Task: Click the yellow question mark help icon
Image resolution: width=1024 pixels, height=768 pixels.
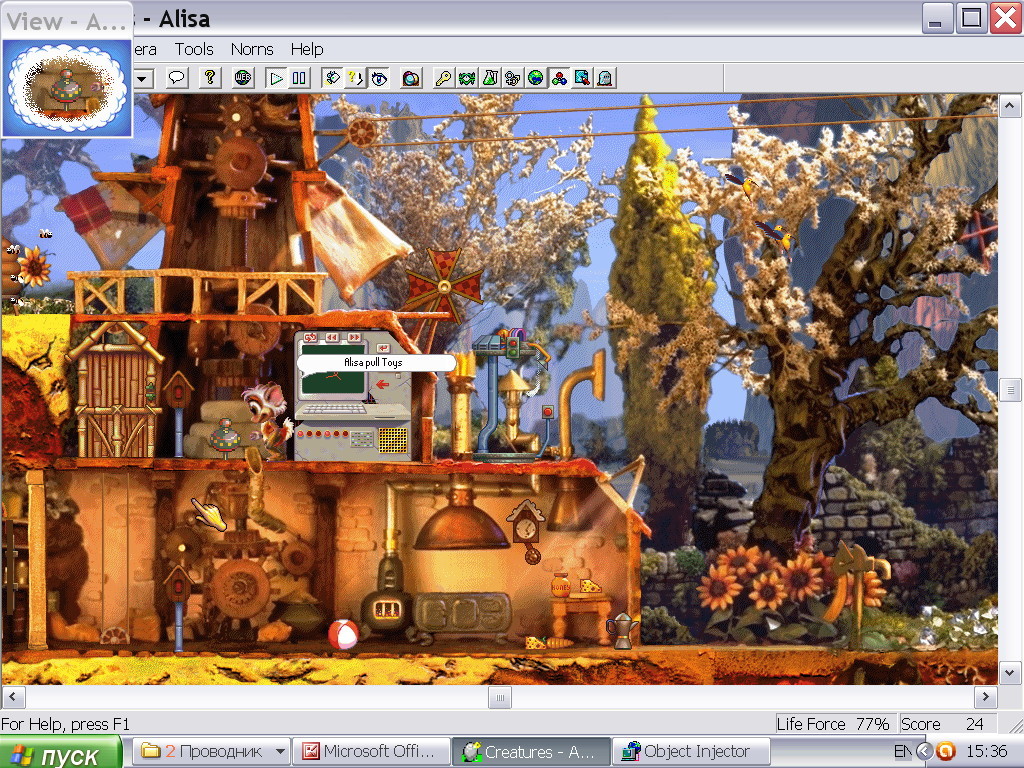Action: [x=209, y=78]
